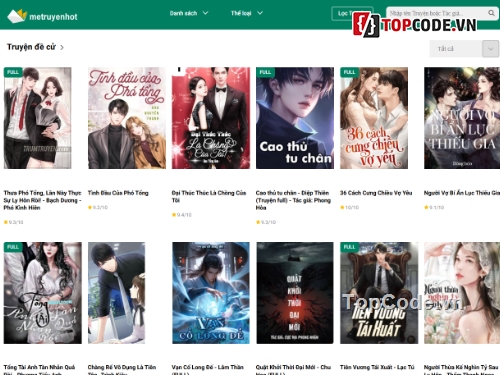500x375 pixels.
Task: Open Người Vợ Bí Ẩn Lục Thiếu Gia cover
Action: pos(462,118)
